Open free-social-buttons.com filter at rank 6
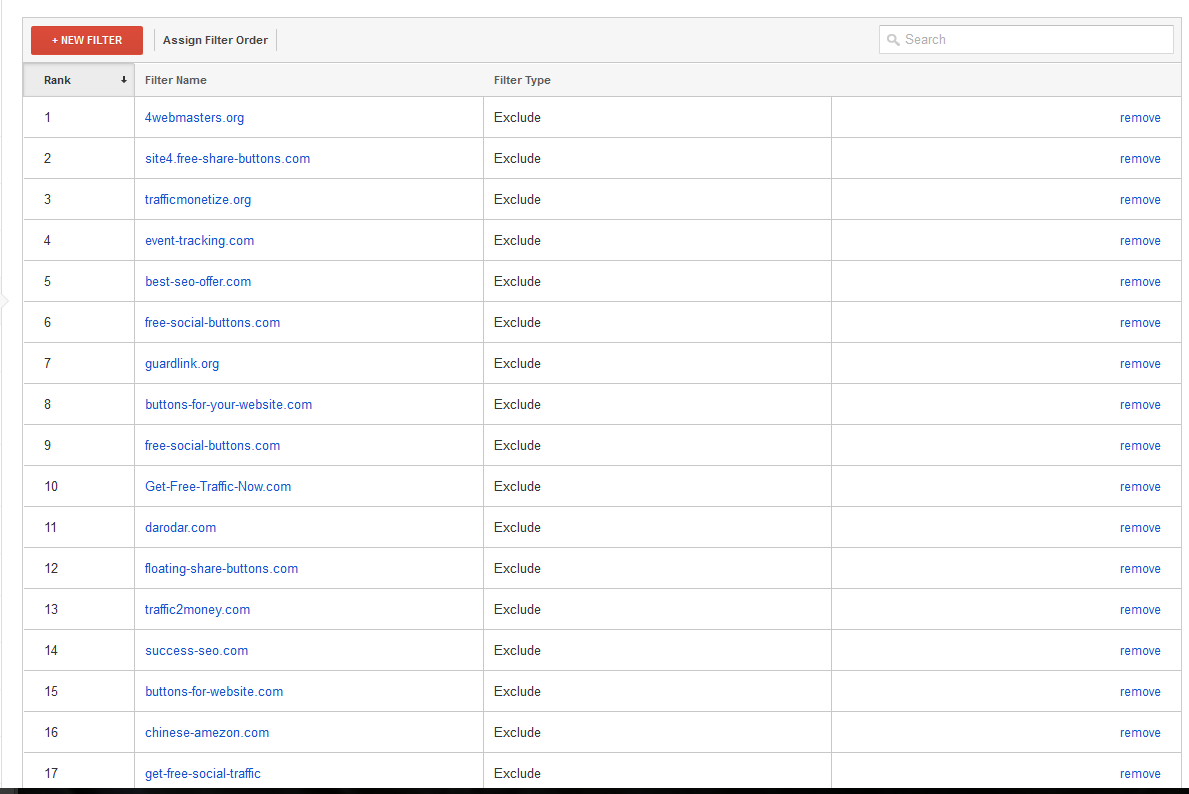The height and width of the screenshot is (794, 1189). pyautogui.click(x=212, y=322)
